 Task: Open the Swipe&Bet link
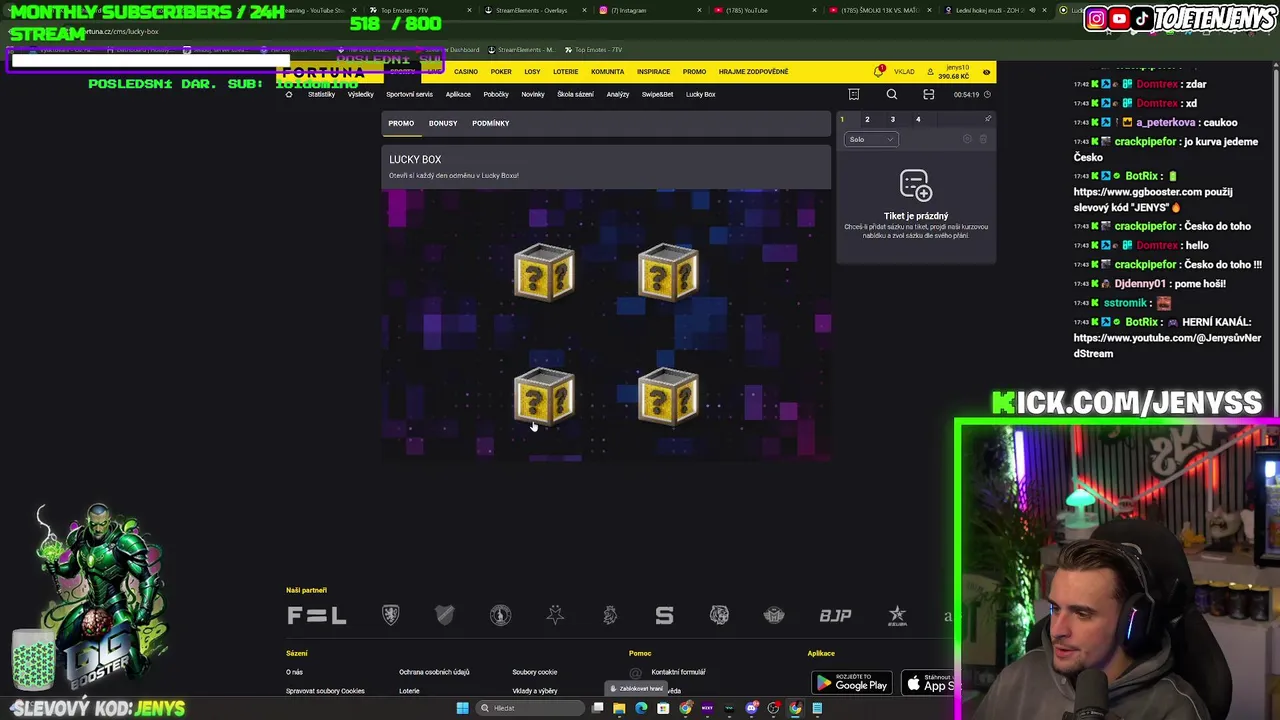(x=657, y=94)
